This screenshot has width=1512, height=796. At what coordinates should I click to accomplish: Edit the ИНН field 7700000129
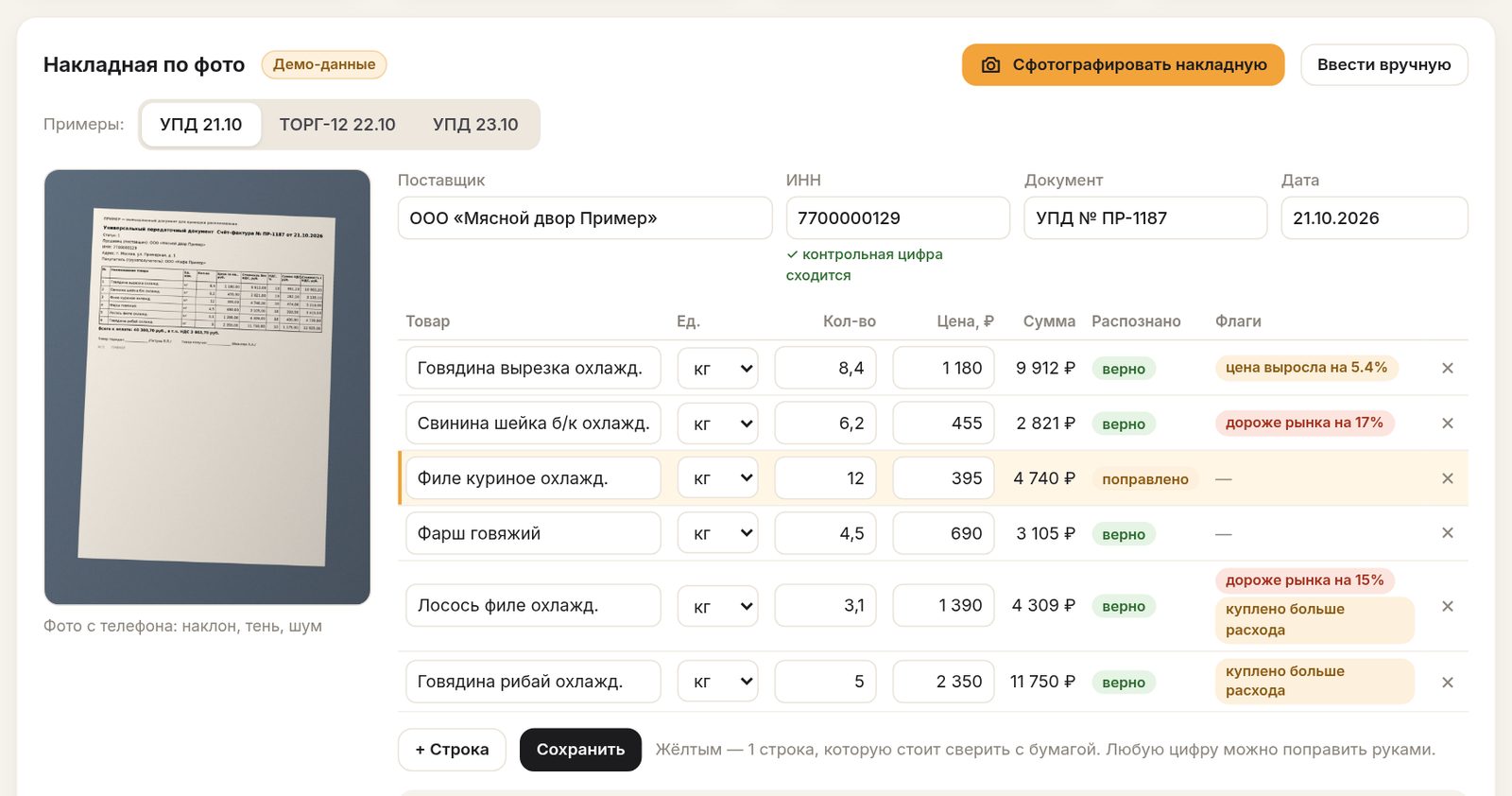pos(898,218)
